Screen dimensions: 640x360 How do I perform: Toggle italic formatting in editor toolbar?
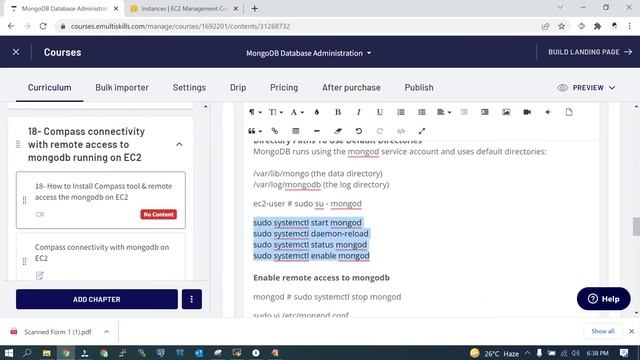coord(359,112)
